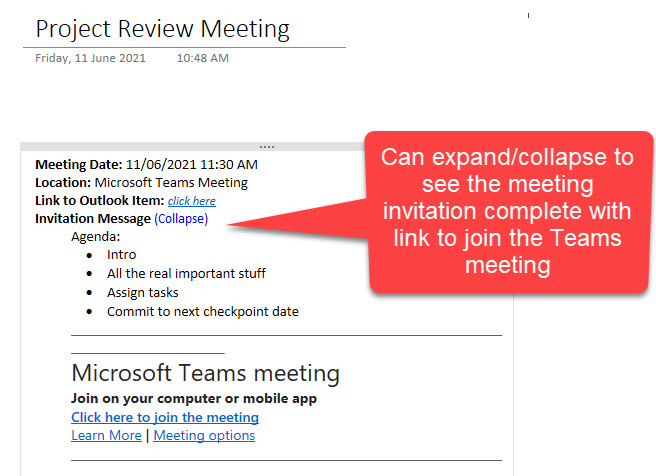
Task: Place cursor in the Intro bullet item
Action: tap(122, 255)
